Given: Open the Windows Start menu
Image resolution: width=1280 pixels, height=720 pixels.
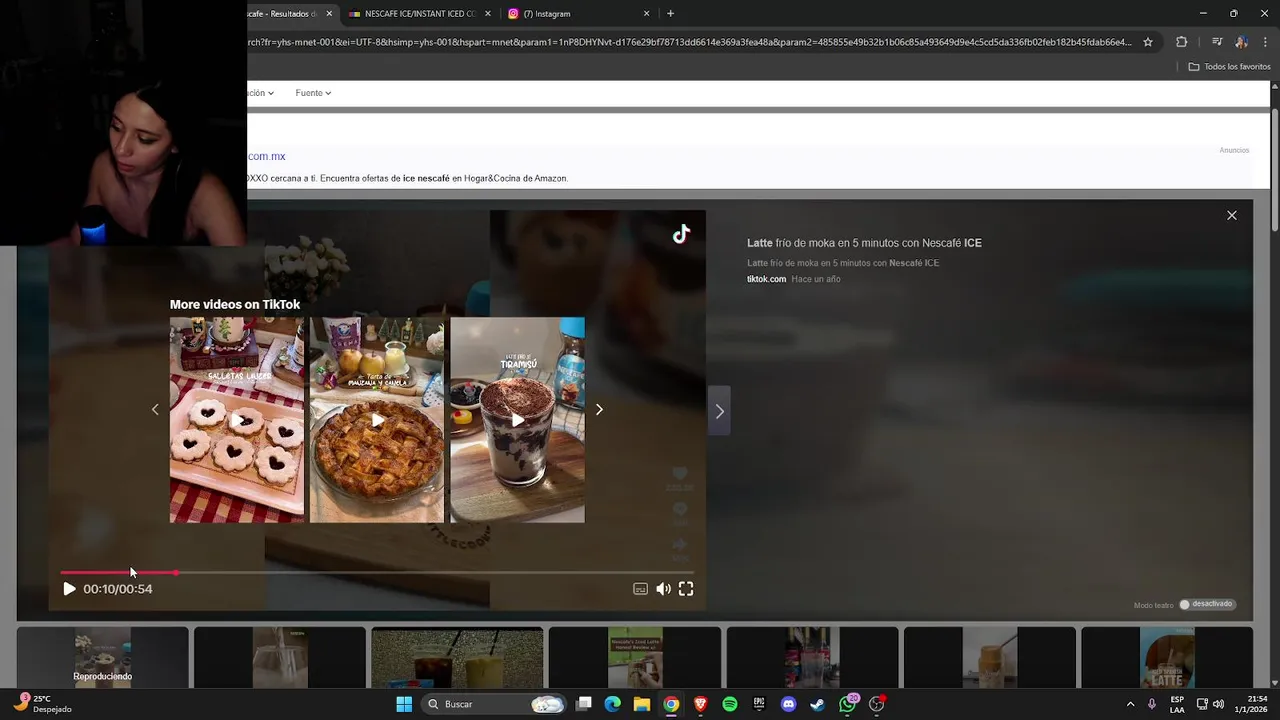Looking at the screenshot, I should 404,704.
